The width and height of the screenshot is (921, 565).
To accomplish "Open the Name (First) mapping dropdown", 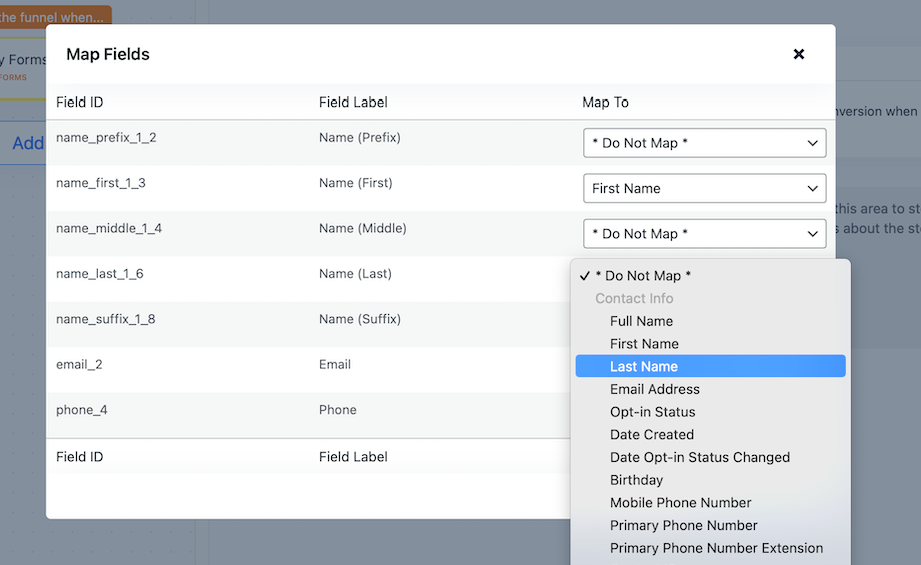I will coord(704,188).
